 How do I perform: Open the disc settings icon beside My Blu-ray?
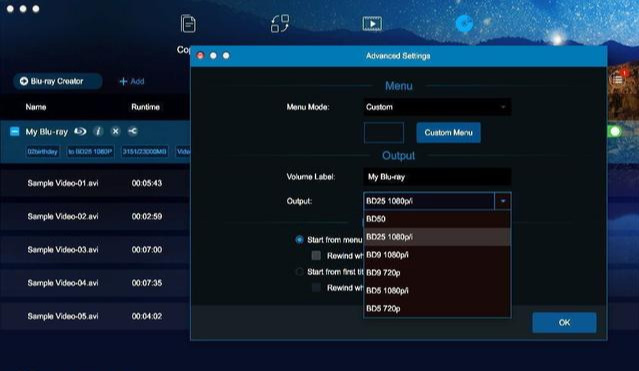[x=80, y=131]
